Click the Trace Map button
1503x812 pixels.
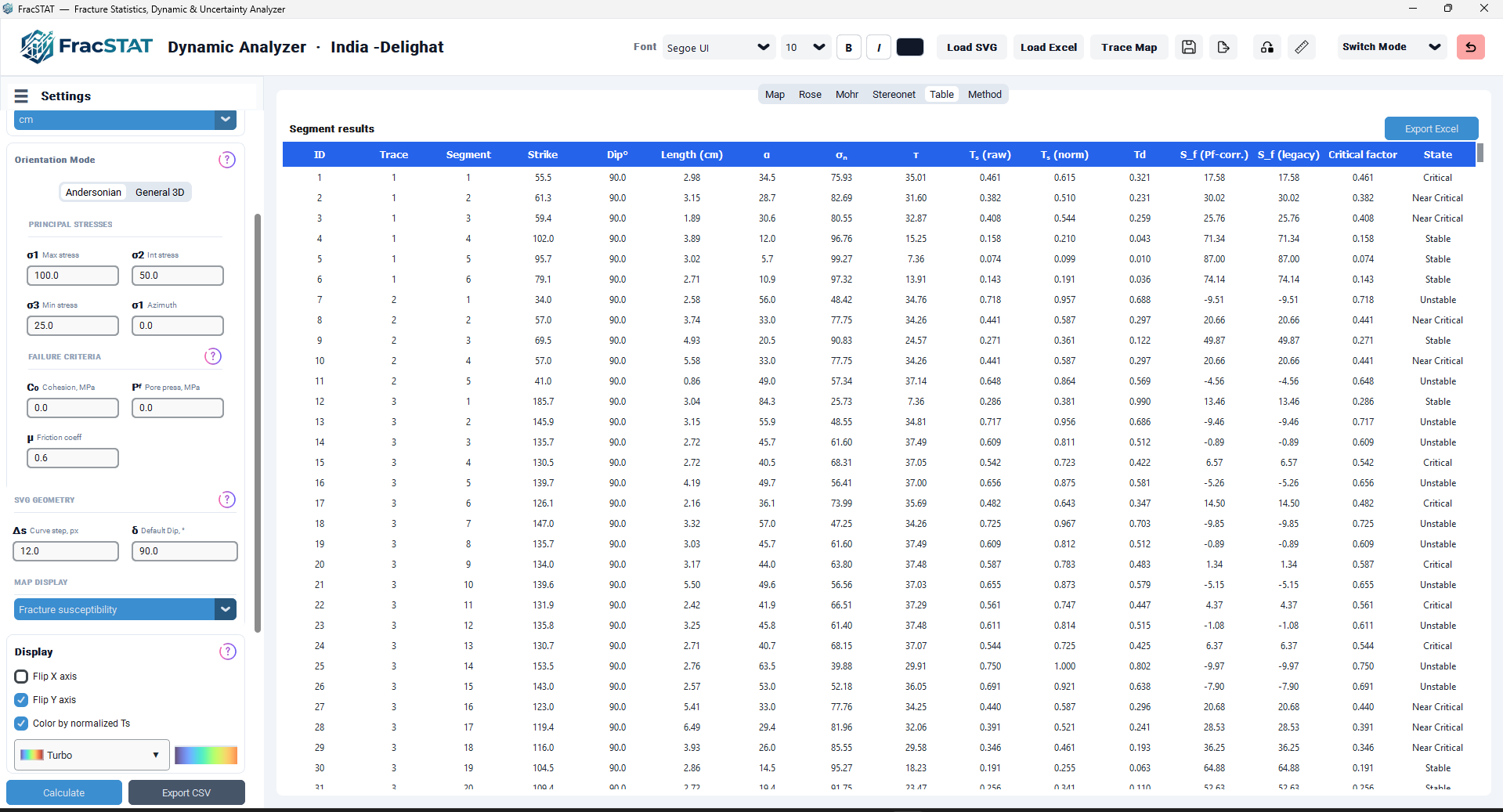(x=1129, y=48)
